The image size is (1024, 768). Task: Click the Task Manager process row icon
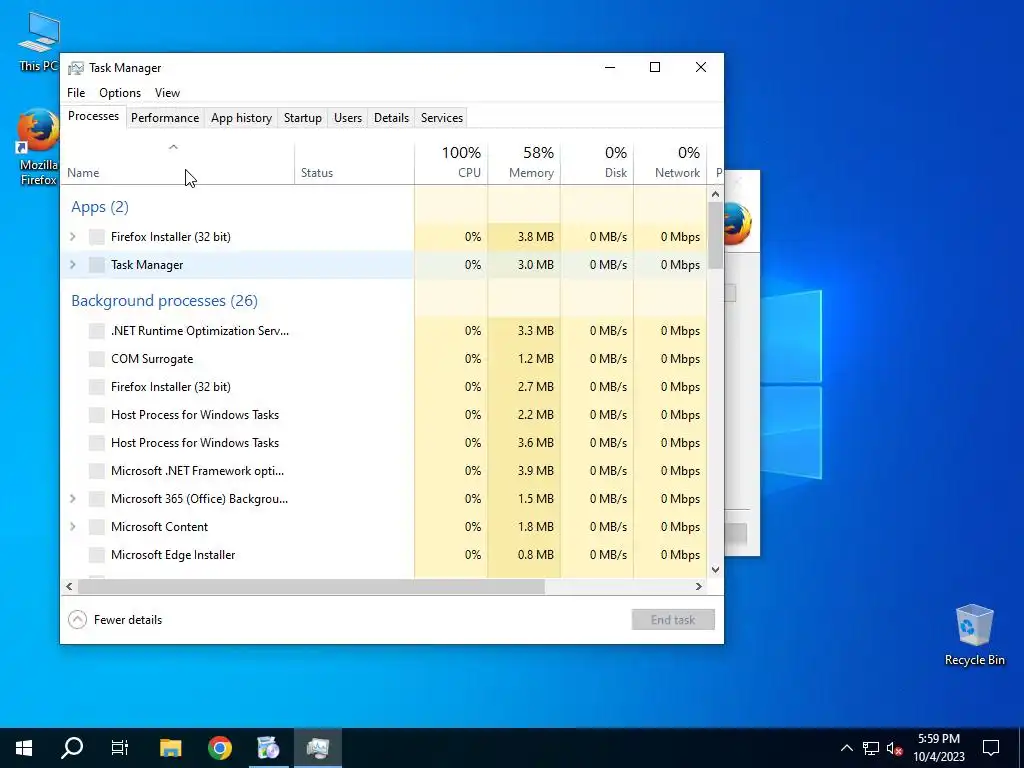97,265
